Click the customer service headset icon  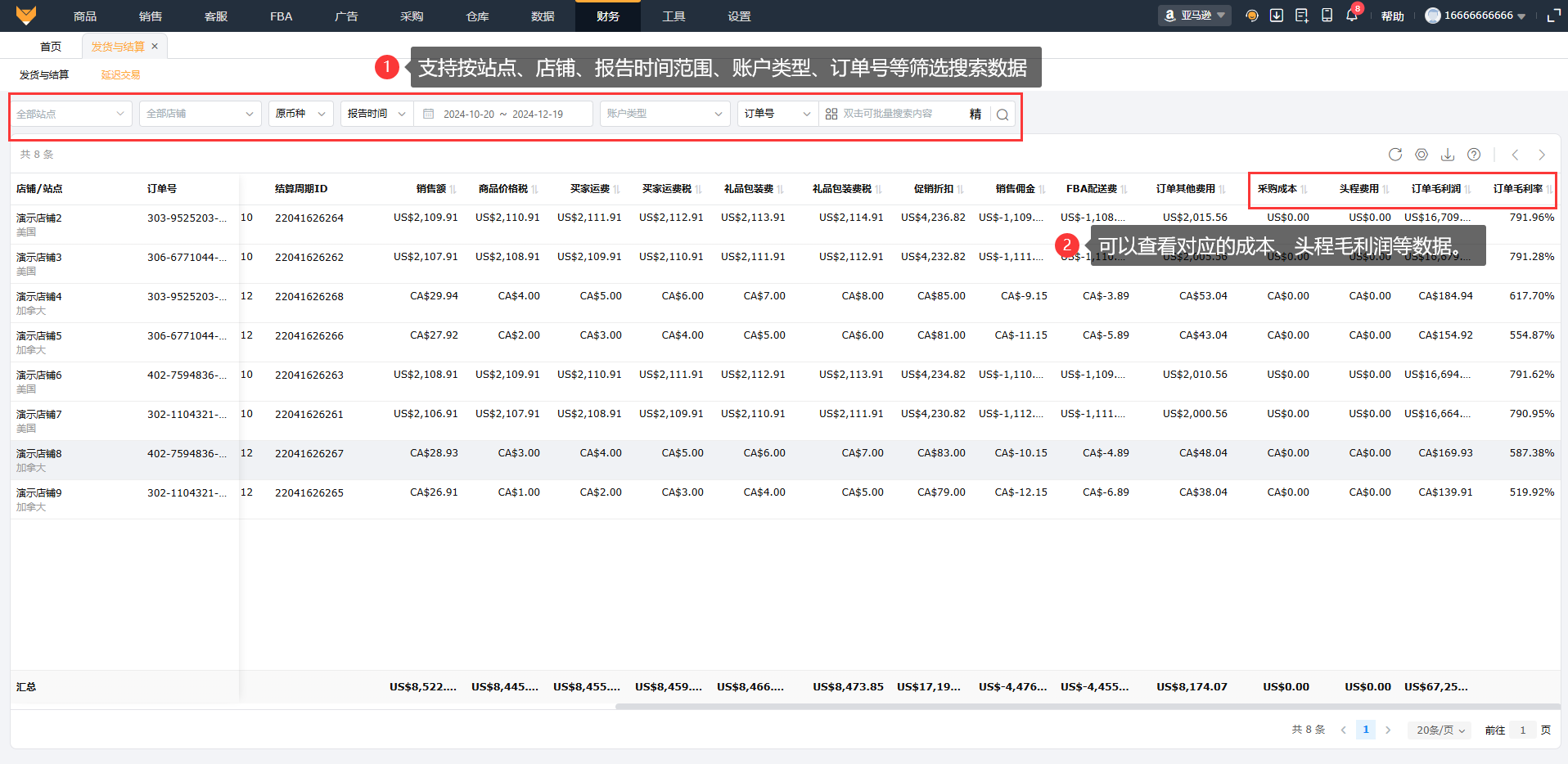[1251, 16]
